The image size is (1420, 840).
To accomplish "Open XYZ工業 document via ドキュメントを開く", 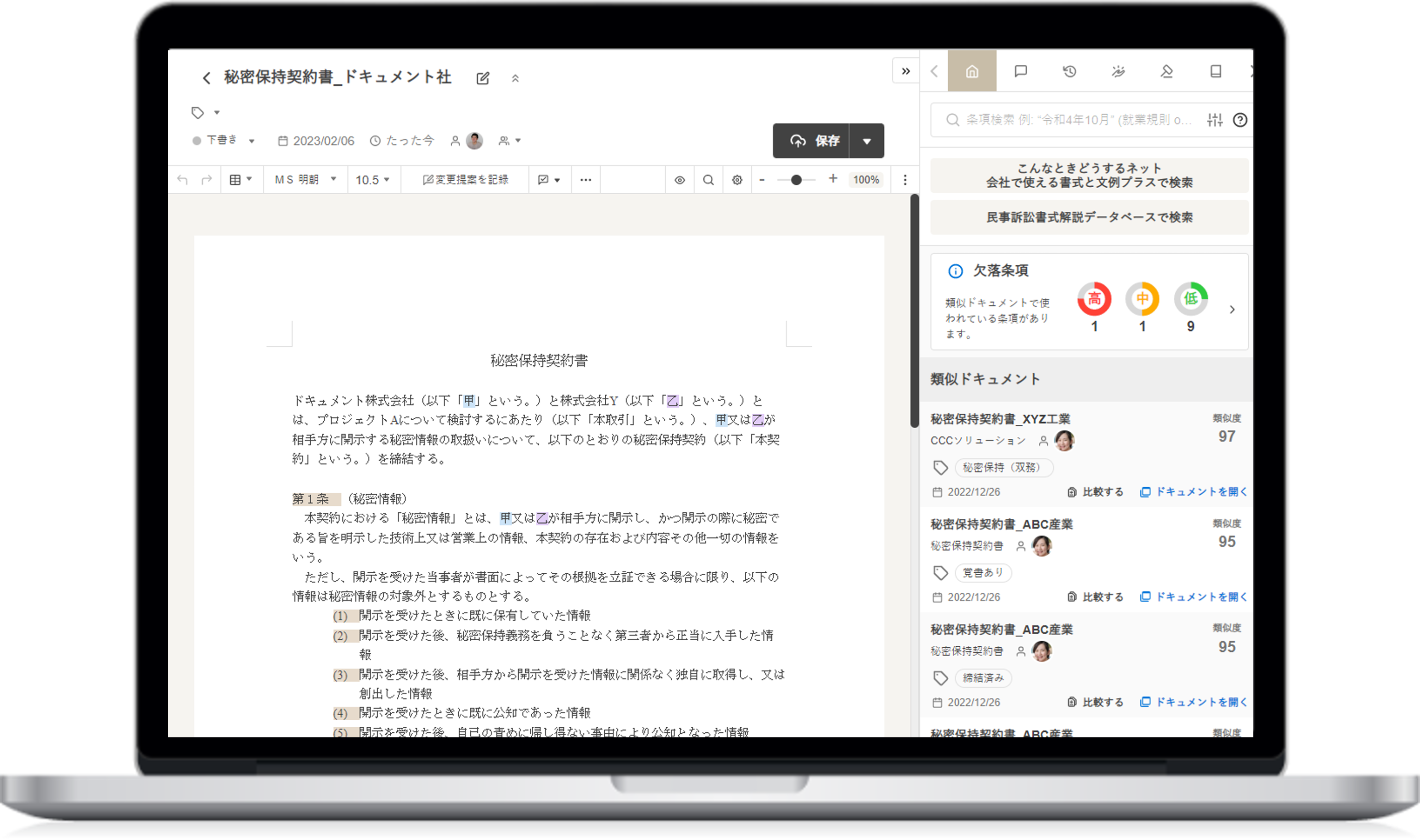I will 1193,492.
